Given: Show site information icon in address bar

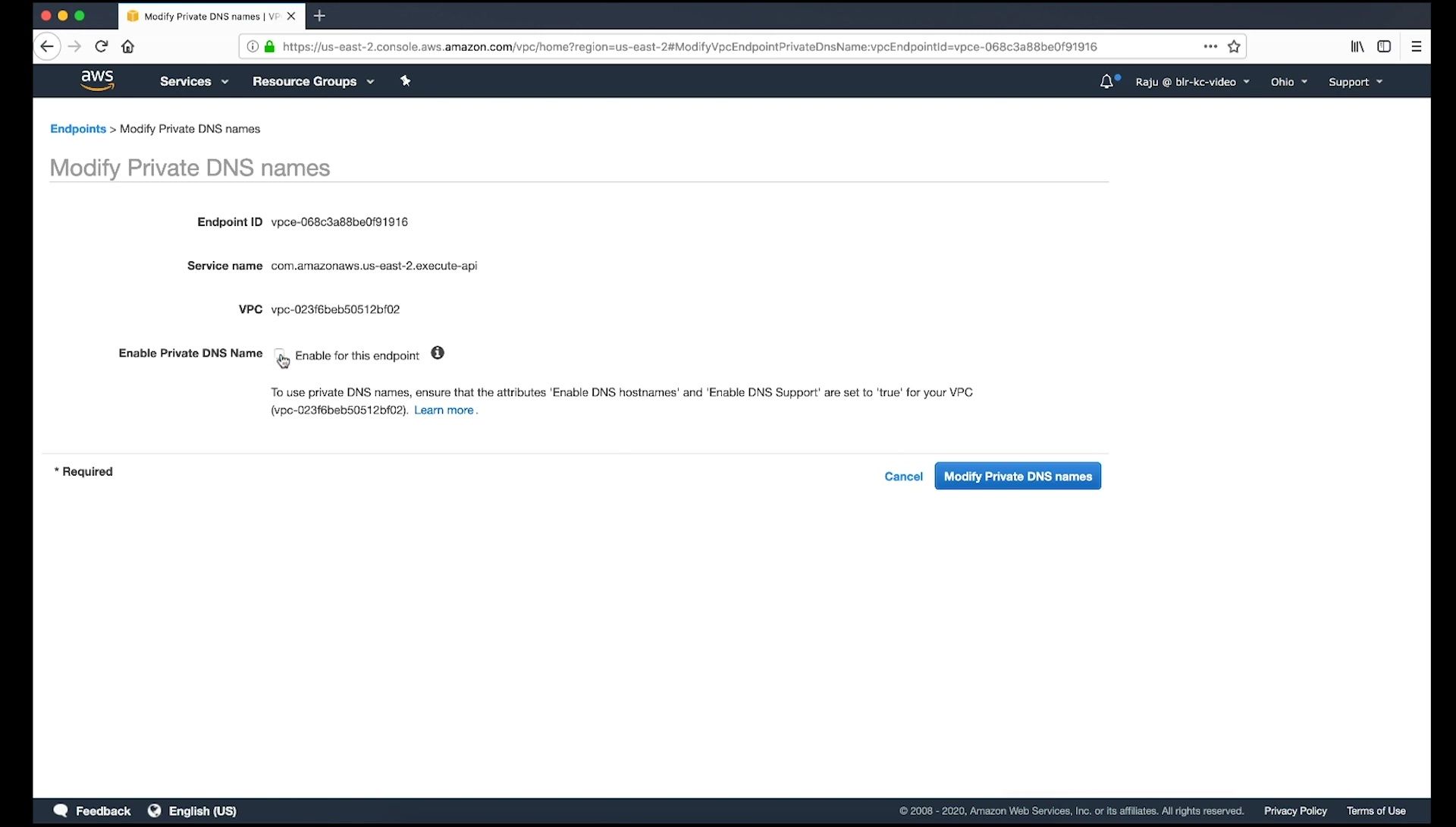Looking at the screenshot, I should [253, 46].
